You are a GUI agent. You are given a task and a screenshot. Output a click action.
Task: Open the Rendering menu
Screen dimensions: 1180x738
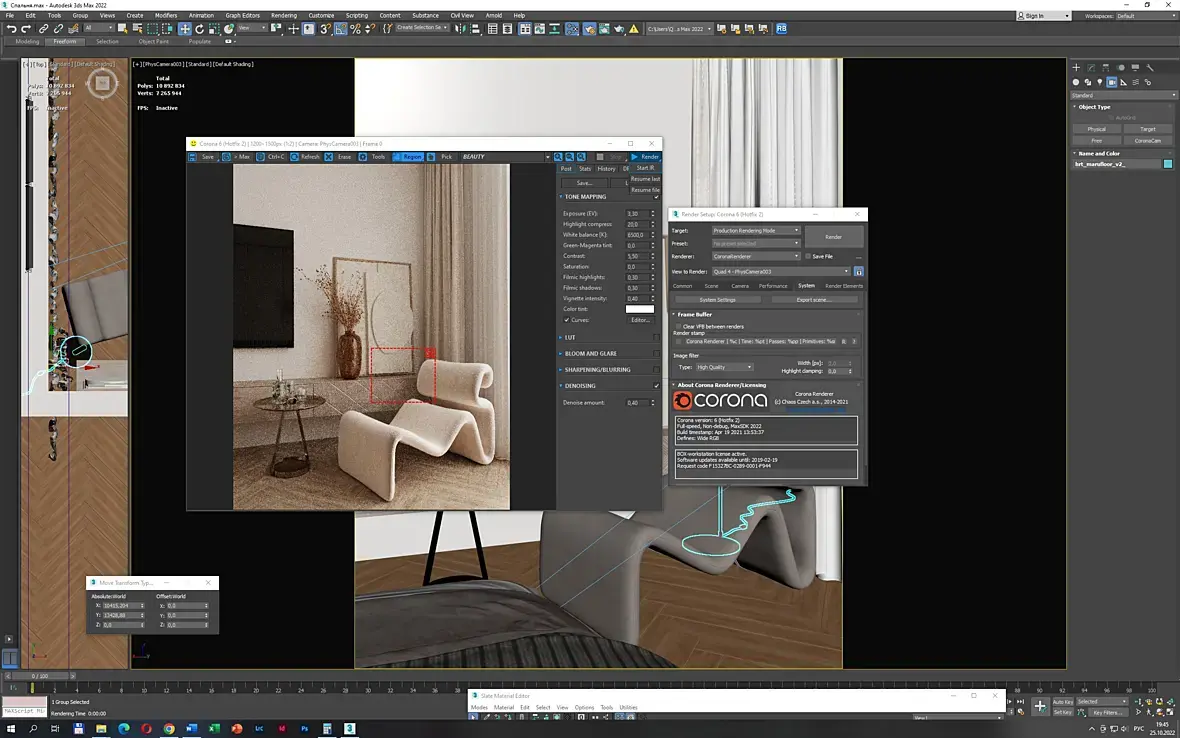point(283,15)
